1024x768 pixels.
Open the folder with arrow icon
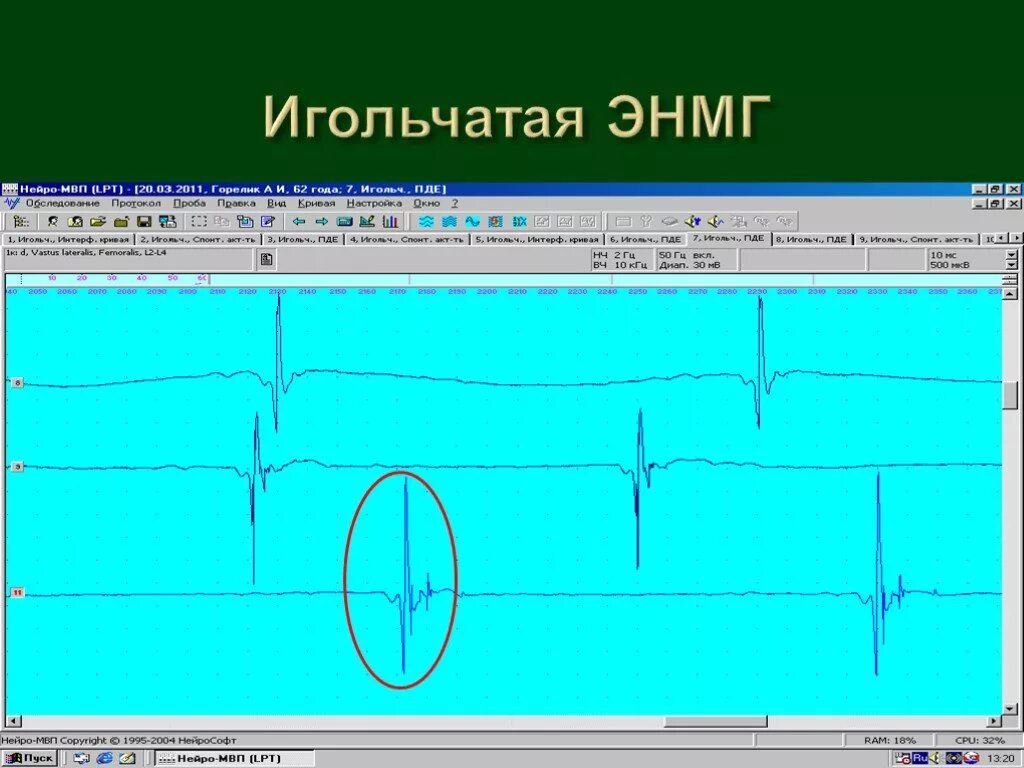coord(98,221)
